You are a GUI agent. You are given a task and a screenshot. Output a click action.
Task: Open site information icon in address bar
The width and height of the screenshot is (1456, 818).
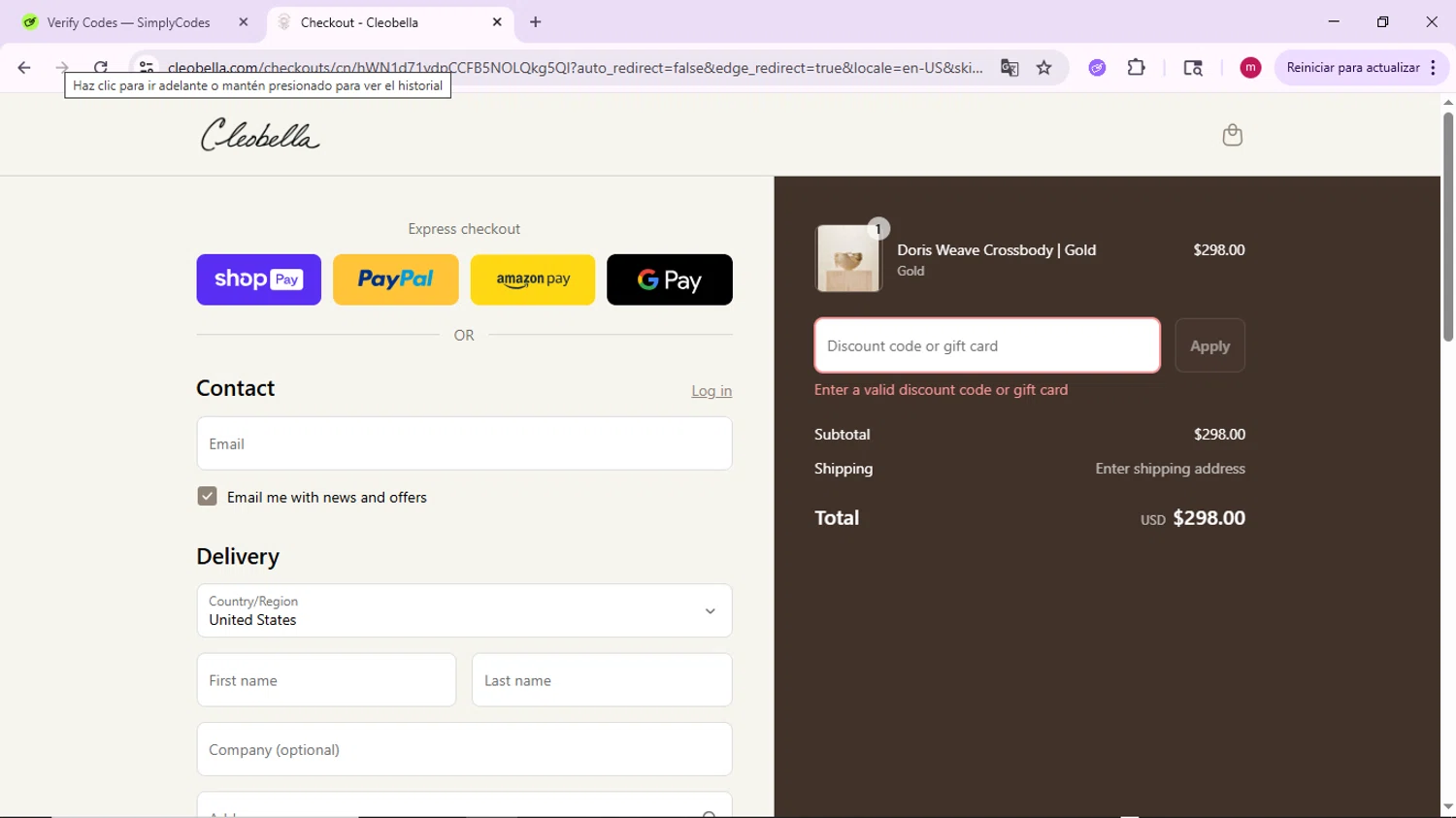[146, 67]
